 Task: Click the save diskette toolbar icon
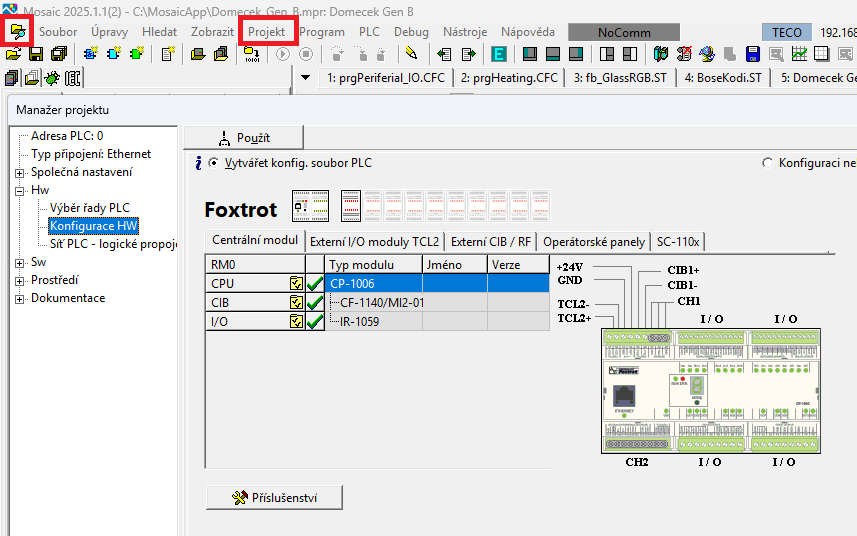point(35,54)
